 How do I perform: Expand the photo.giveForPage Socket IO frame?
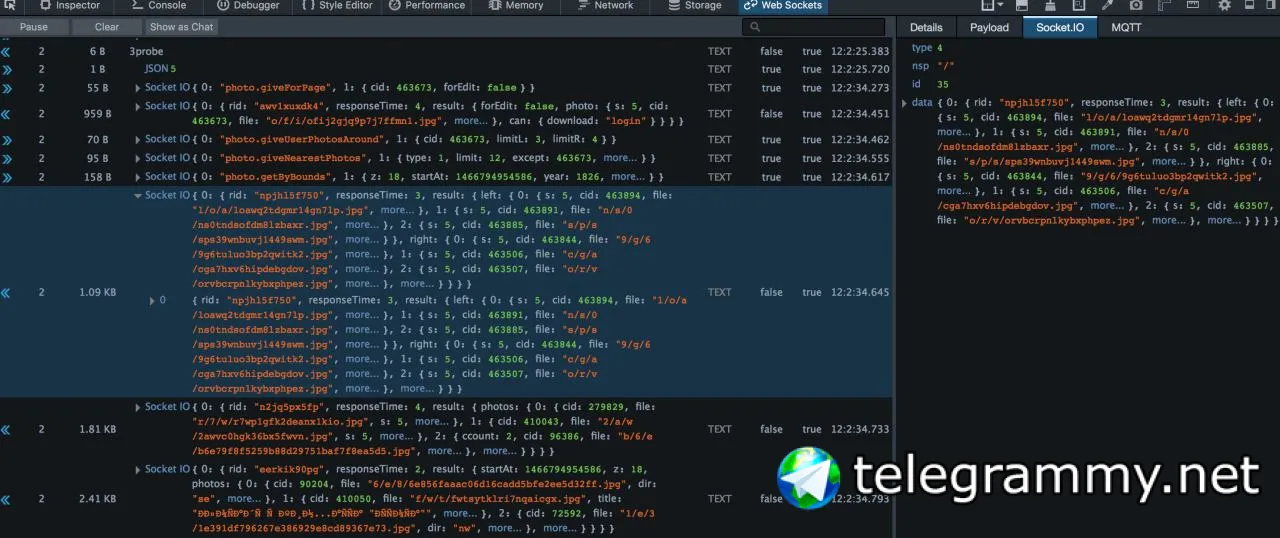[x=138, y=88]
